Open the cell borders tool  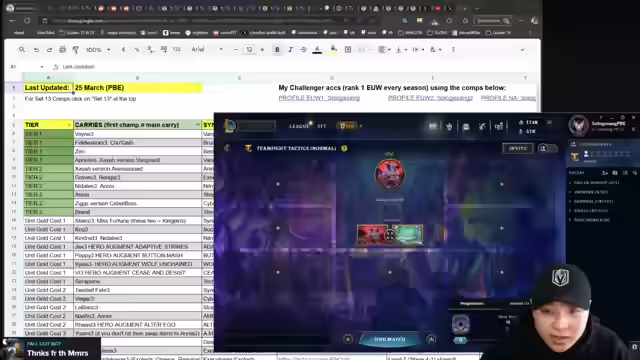click(348, 49)
